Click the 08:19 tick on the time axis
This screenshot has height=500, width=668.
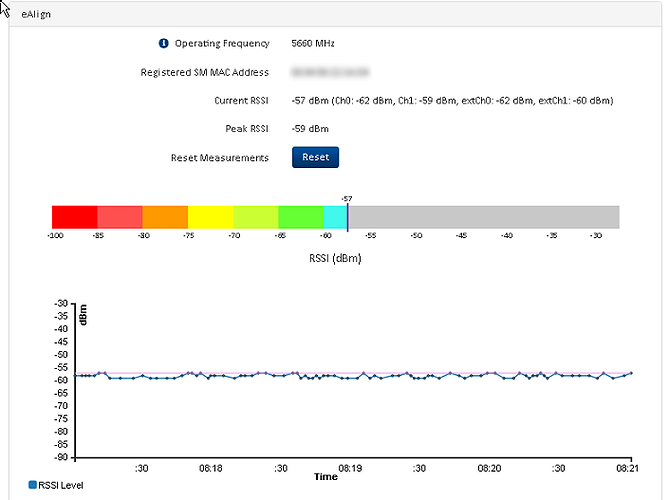350,467
